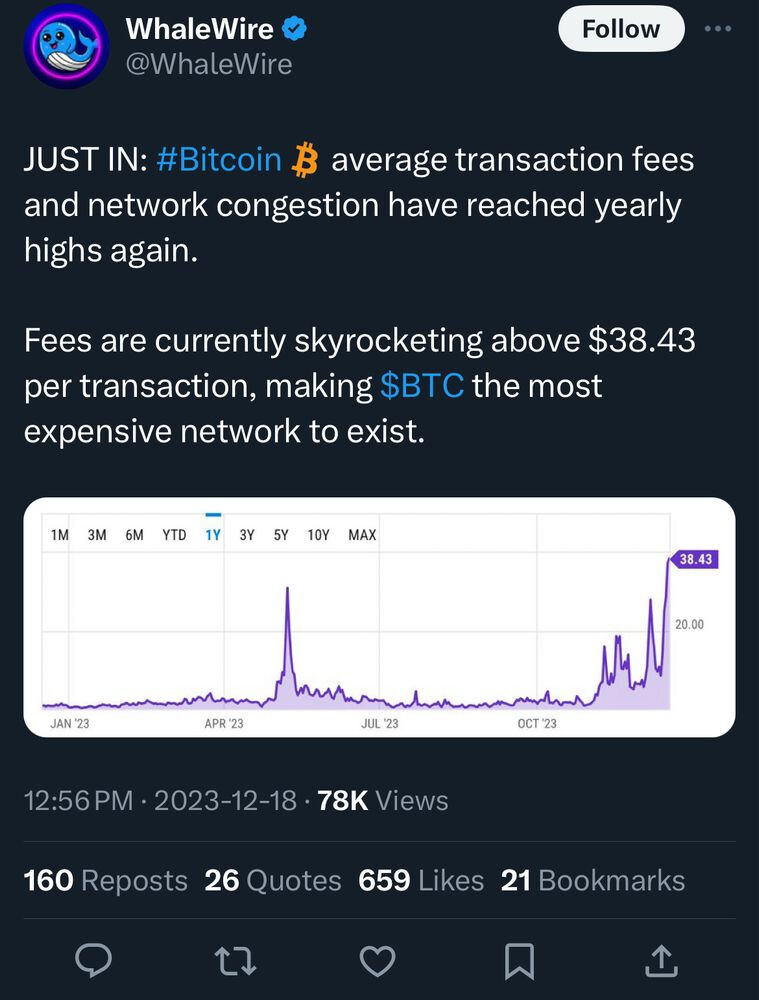Image resolution: width=759 pixels, height=1000 pixels.
Task: Select the 1M chart range tab
Action: click(59, 535)
